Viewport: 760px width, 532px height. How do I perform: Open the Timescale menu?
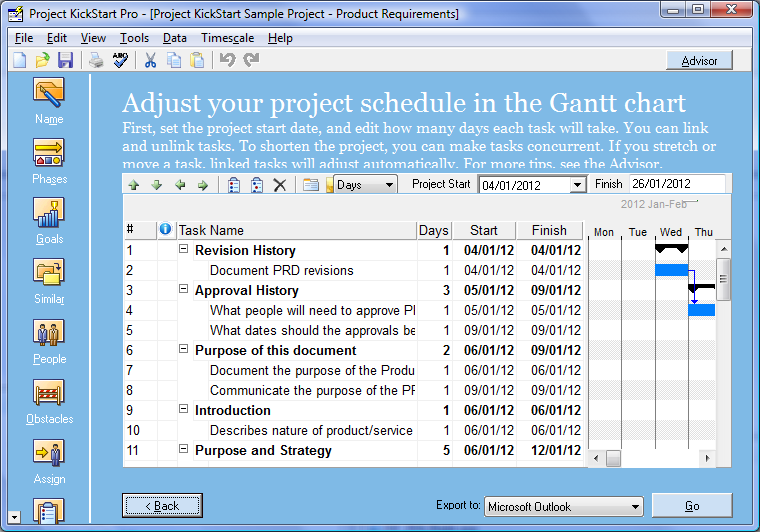coord(227,38)
